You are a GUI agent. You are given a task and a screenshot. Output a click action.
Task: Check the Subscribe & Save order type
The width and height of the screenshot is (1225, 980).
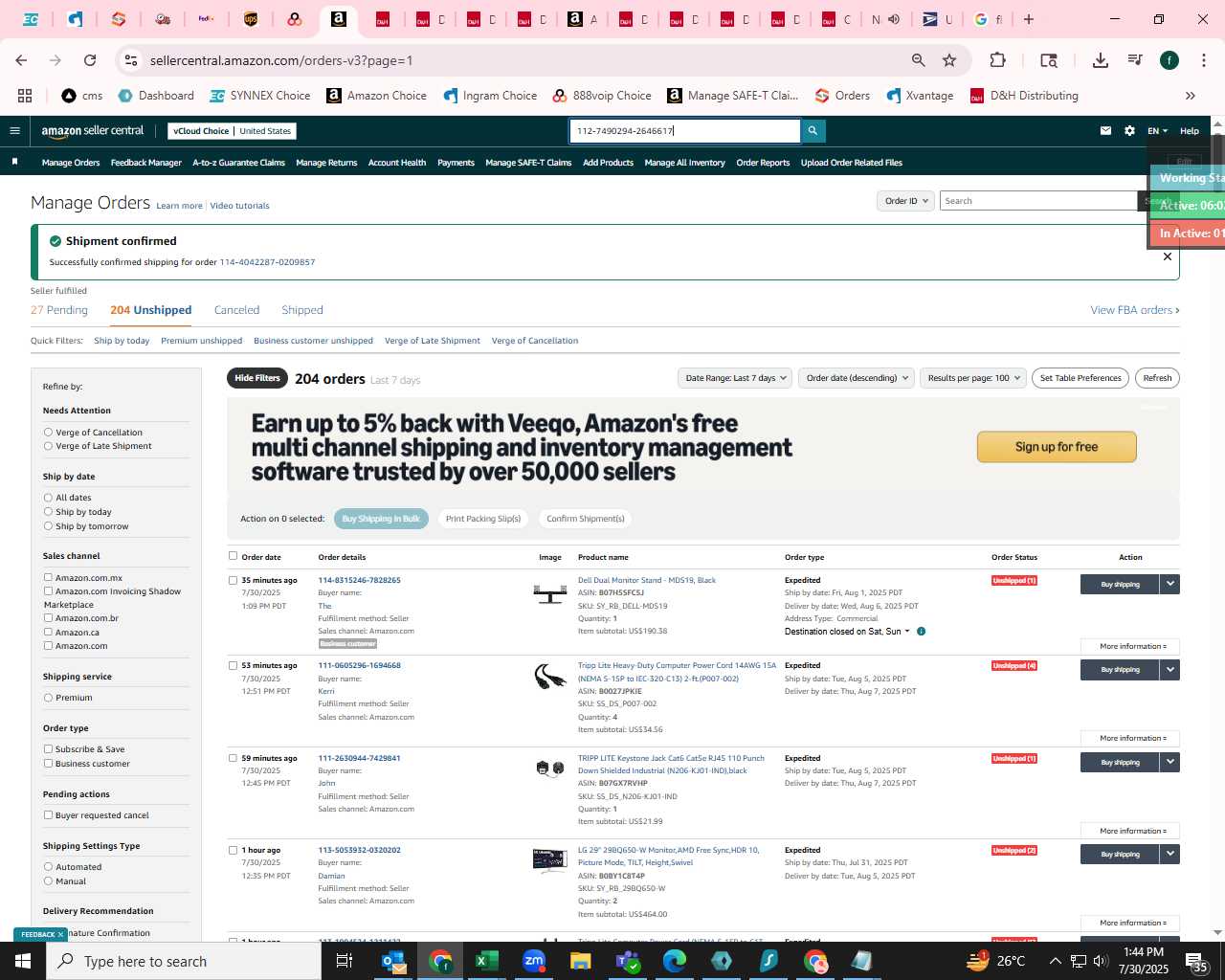pyautogui.click(x=48, y=749)
